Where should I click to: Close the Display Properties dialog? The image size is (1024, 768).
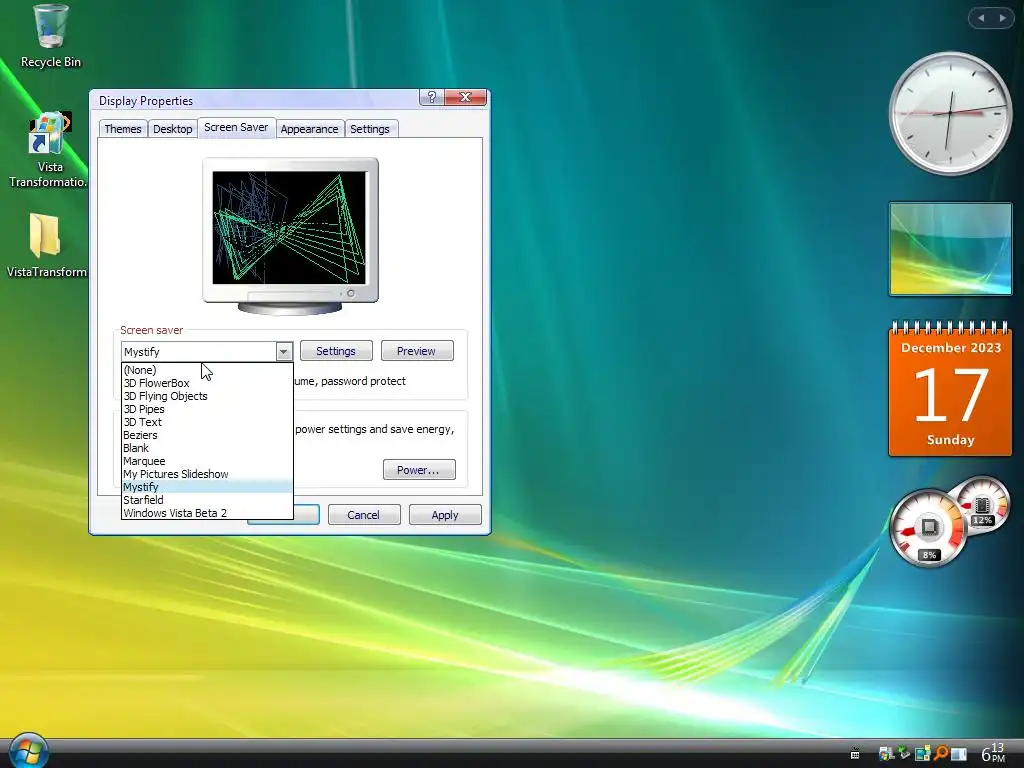(x=465, y=97)
